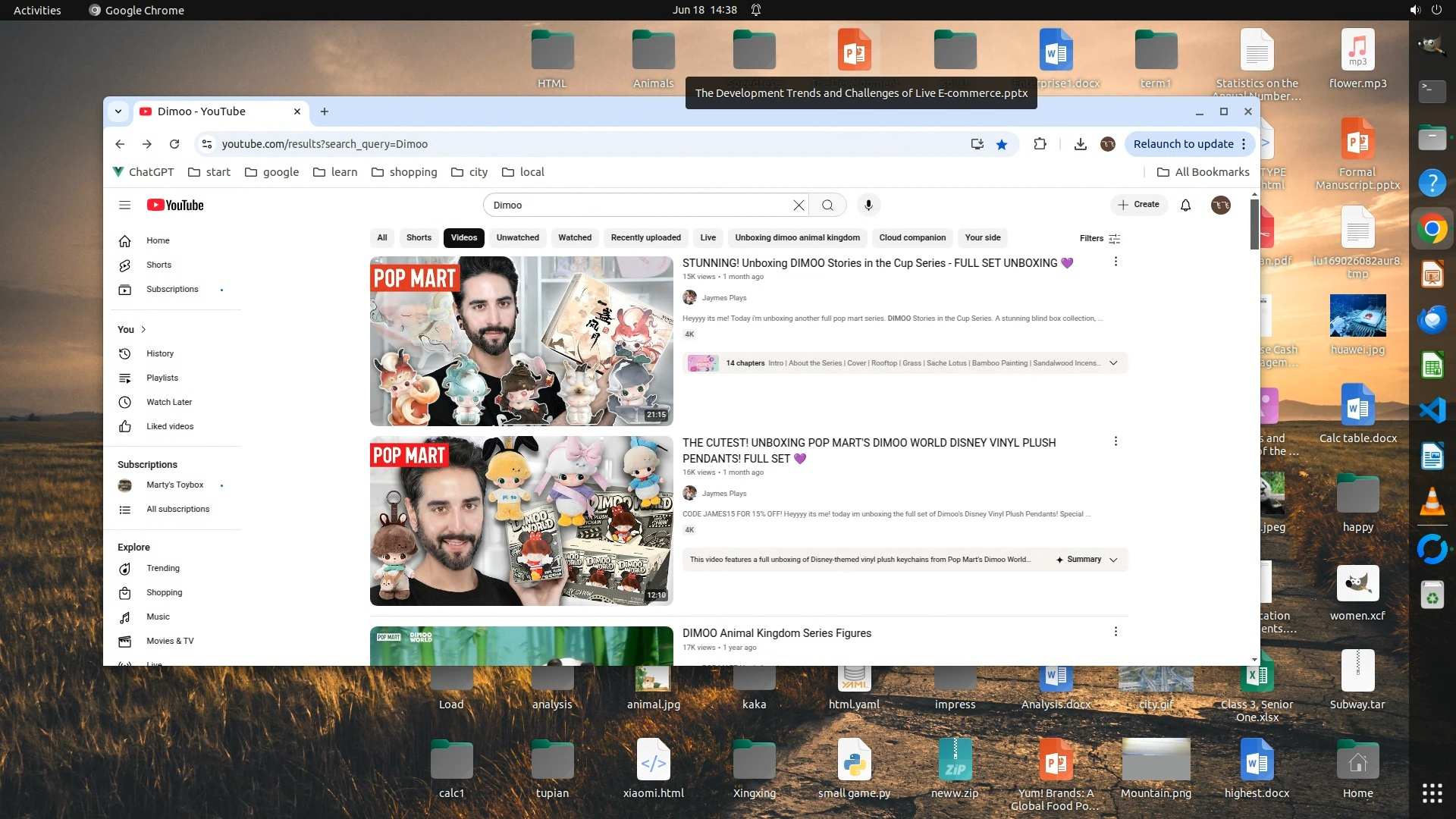The width and height of the screenshot is (1456, 819).
Task: Open Watch Later in sidebar
Action: pyautogui.click(x=168, y=402)
